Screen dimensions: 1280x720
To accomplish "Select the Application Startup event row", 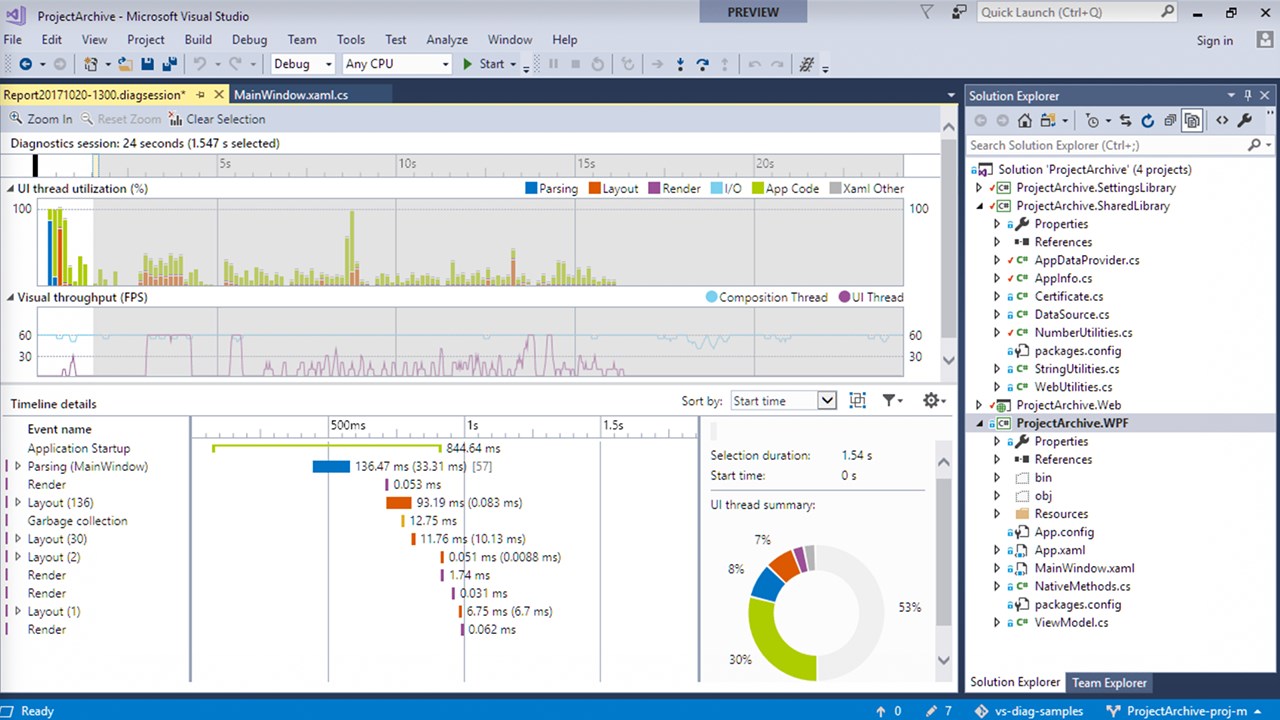I will coord(79,449).
